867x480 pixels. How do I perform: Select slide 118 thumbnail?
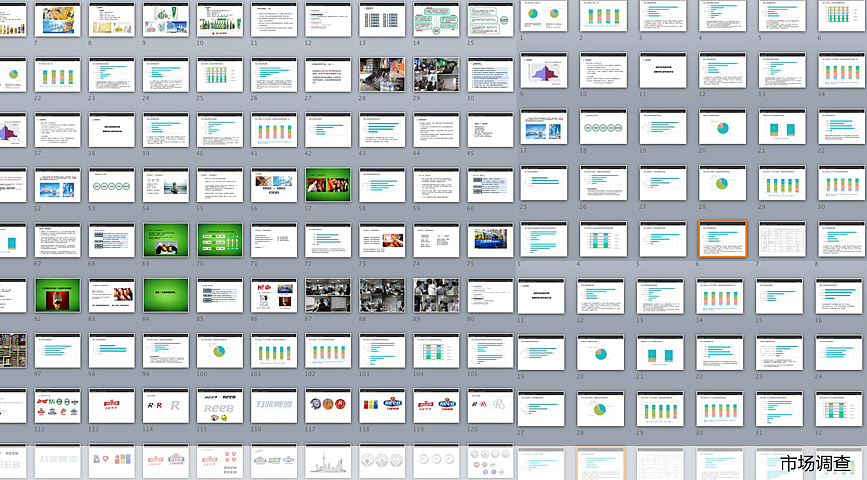(x=382, y=406)
